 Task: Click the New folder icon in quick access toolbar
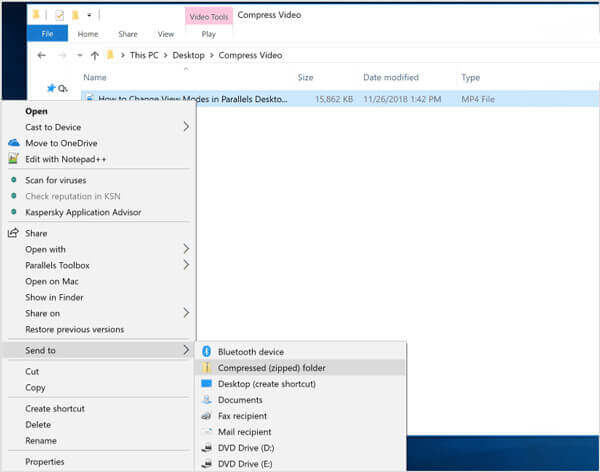pyautogui.click(x=75, y=15)
